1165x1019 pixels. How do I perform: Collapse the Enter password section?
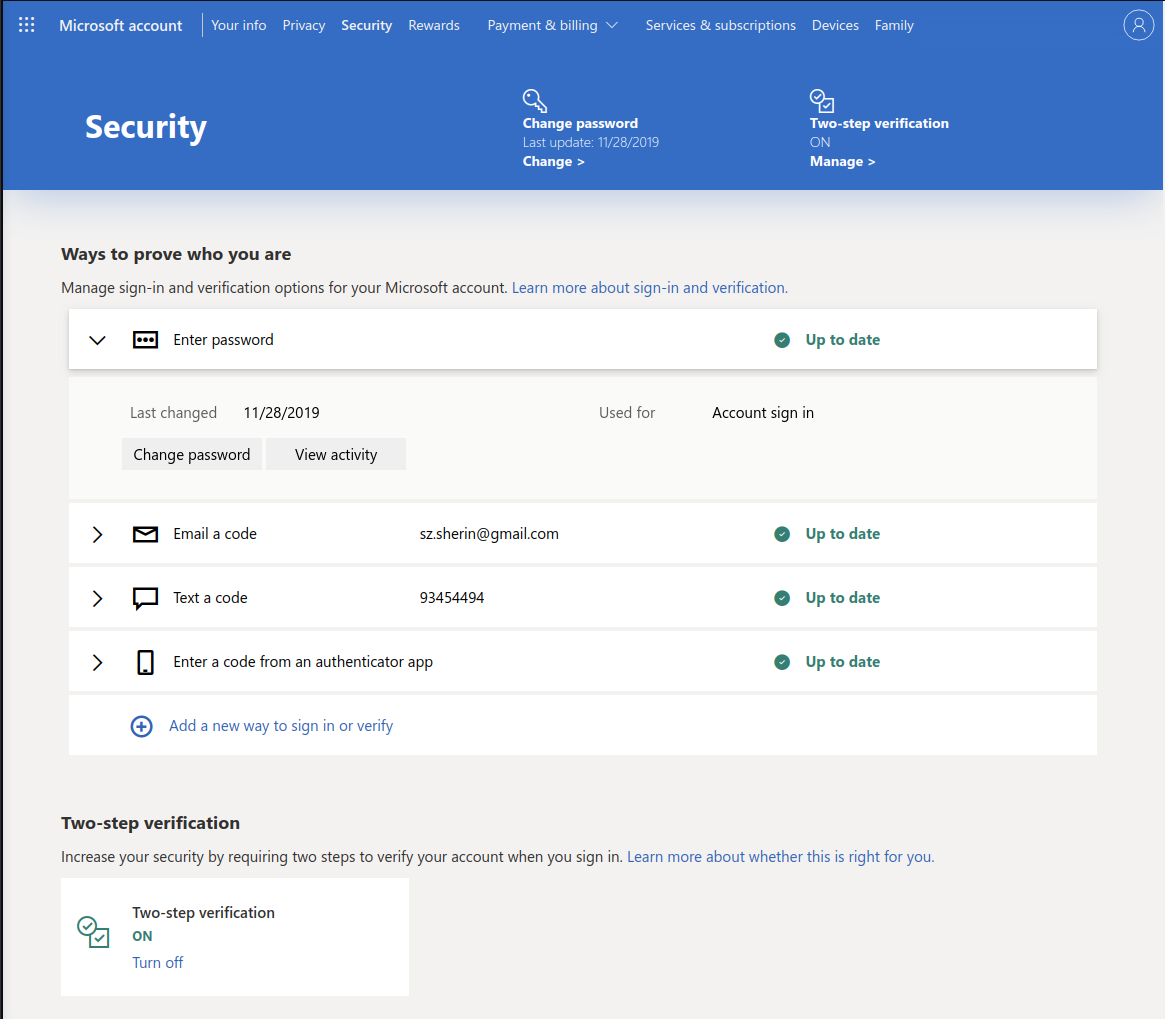point(97,340)
